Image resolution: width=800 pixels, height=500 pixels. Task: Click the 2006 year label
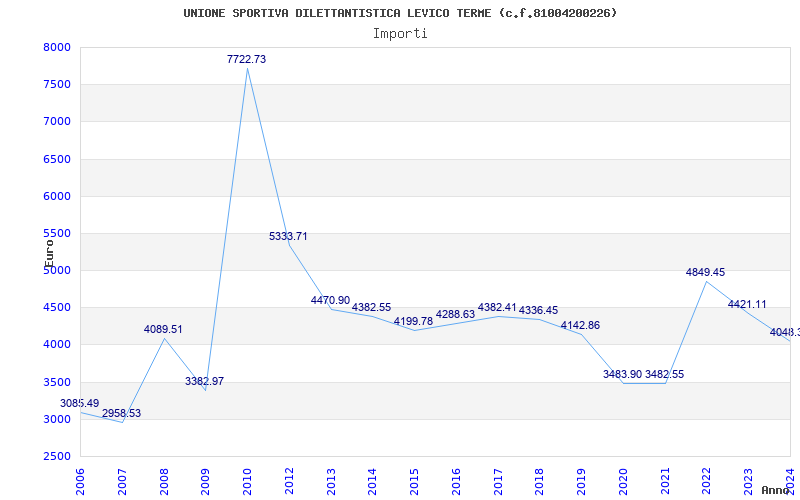[80, 482]
